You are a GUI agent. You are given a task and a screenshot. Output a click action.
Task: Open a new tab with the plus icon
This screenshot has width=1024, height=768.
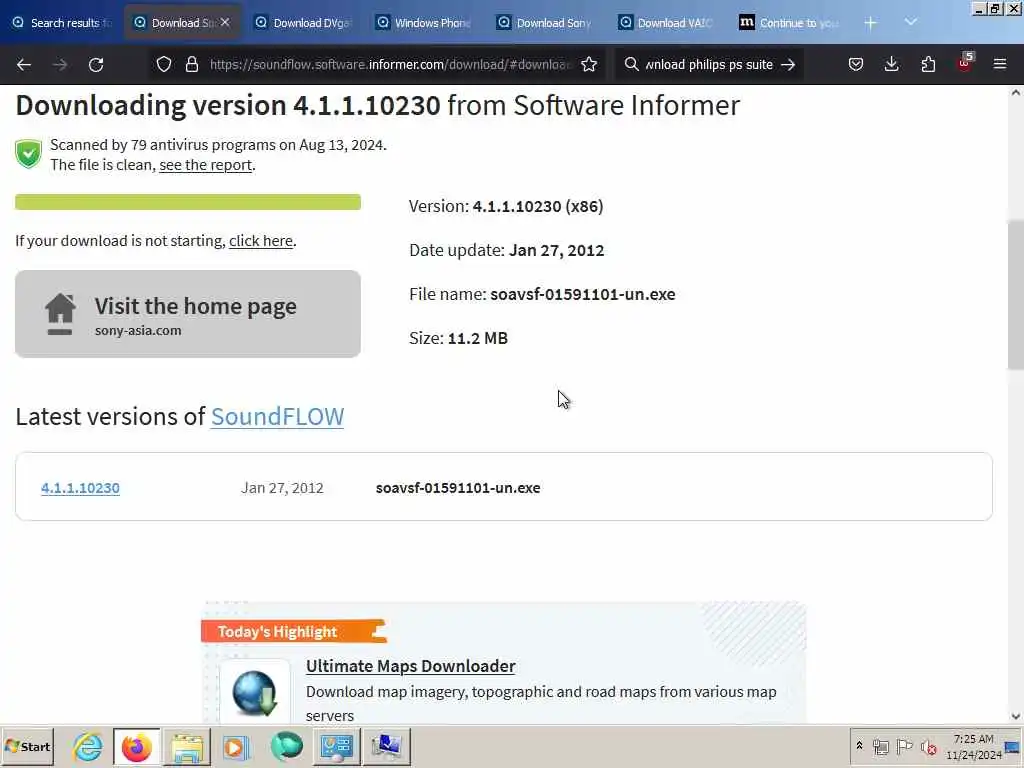click(x=870, y=23)
